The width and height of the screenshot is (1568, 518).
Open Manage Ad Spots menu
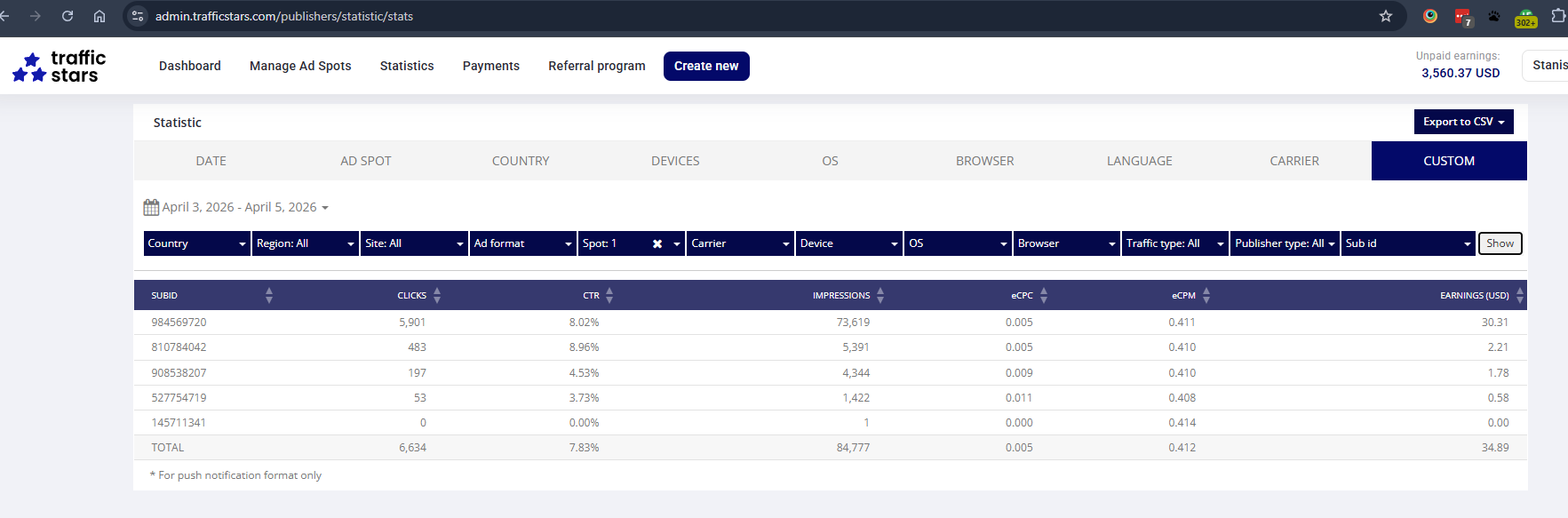pos(300,66)
